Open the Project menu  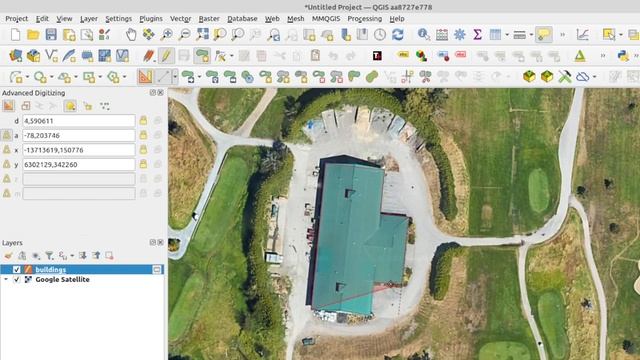[x=16, y=19]
